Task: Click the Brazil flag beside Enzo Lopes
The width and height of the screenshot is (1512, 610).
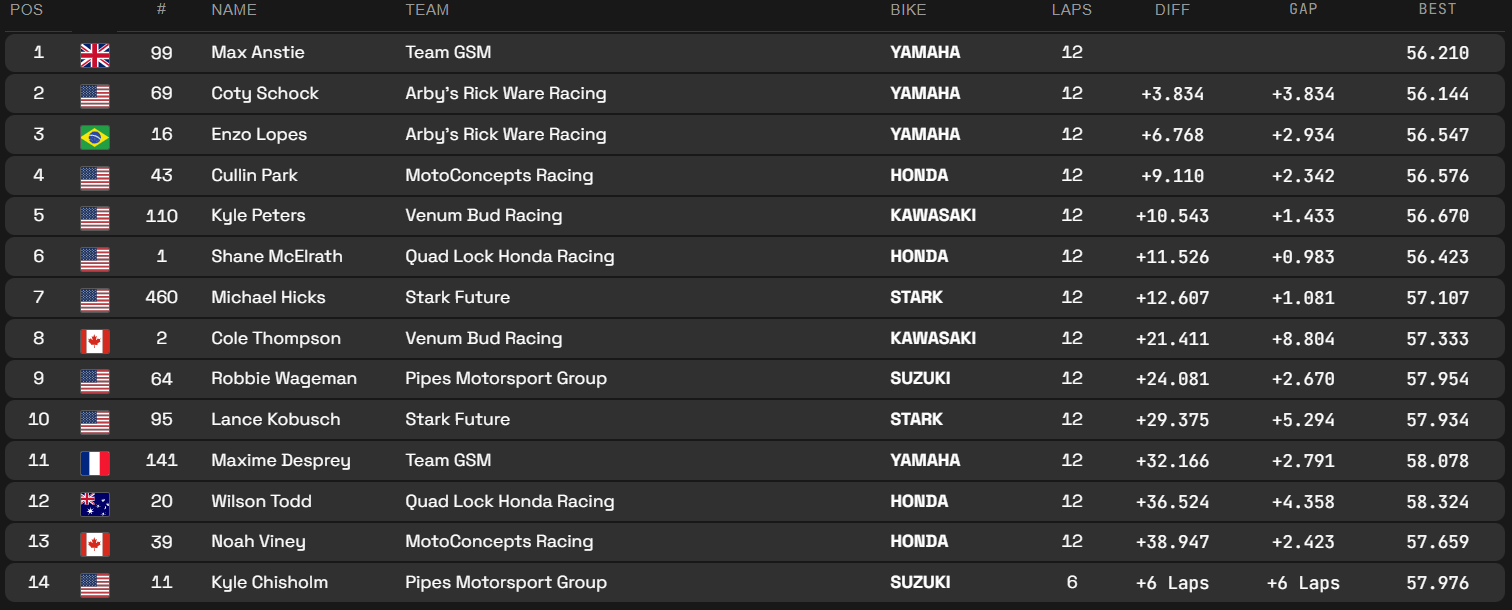Action: (x=95, y=137)
